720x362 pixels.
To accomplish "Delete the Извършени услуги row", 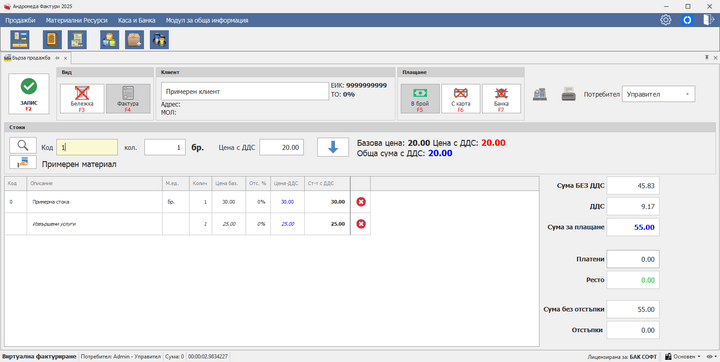I will pos(361,224).
